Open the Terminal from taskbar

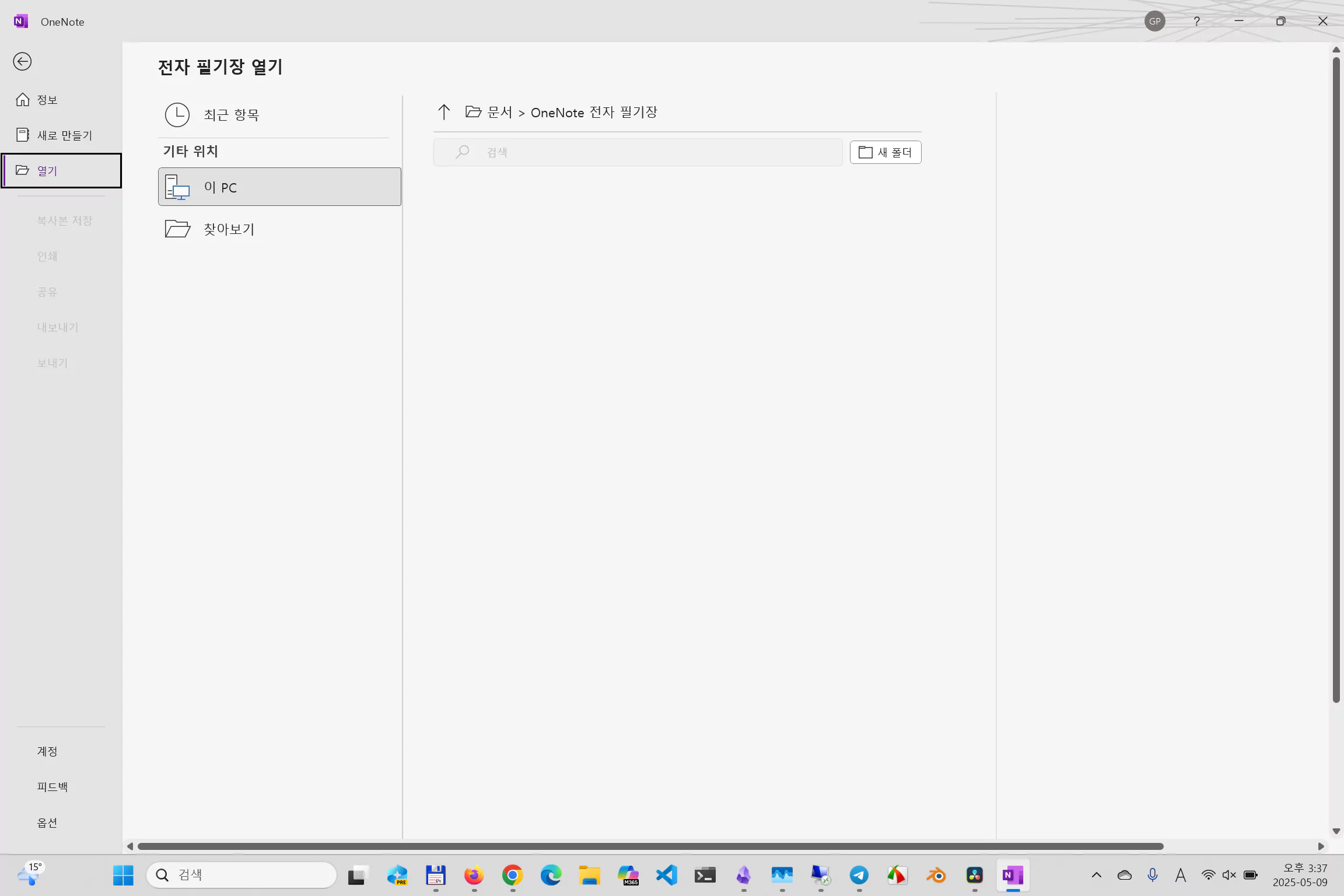coord(705,875)
